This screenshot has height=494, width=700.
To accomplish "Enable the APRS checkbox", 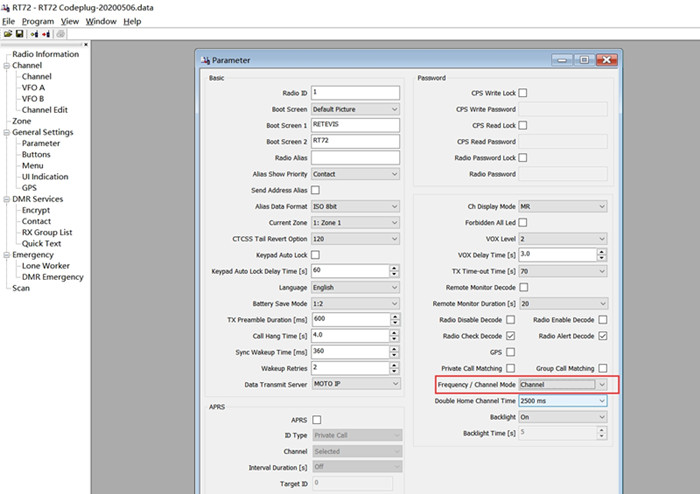I will 317,420.
